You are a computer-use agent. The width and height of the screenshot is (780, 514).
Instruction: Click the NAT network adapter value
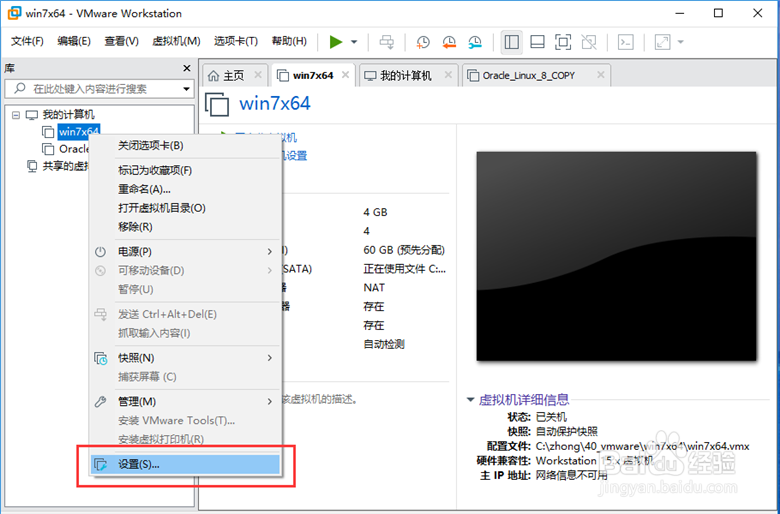coord(374,288)
